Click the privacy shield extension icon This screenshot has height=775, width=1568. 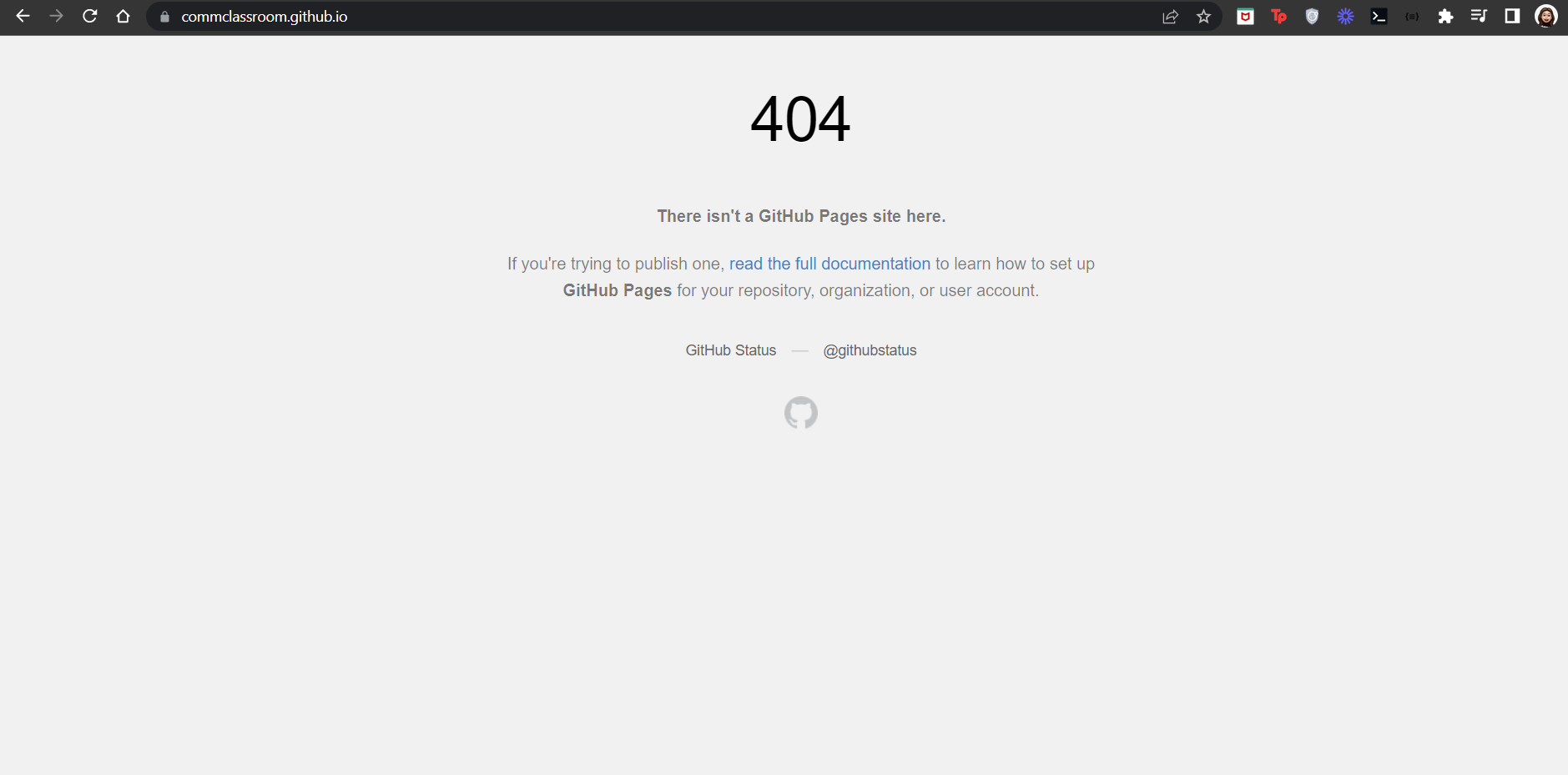[x=1312, y=16]
